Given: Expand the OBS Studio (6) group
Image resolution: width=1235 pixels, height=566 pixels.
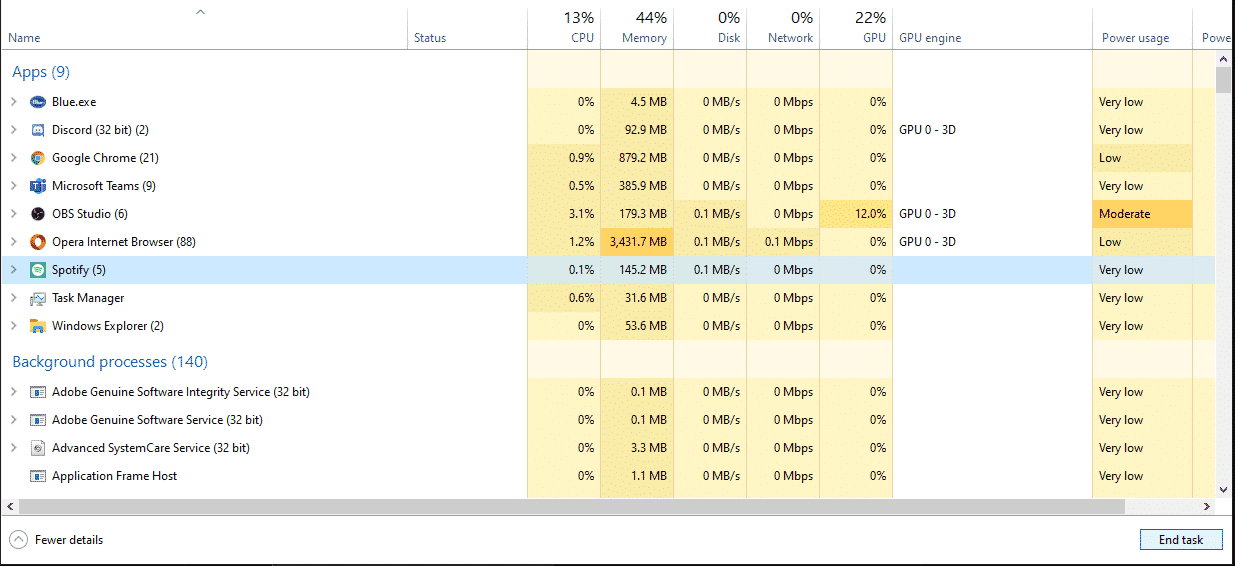Looking at the screenshot, I should 14,214.
